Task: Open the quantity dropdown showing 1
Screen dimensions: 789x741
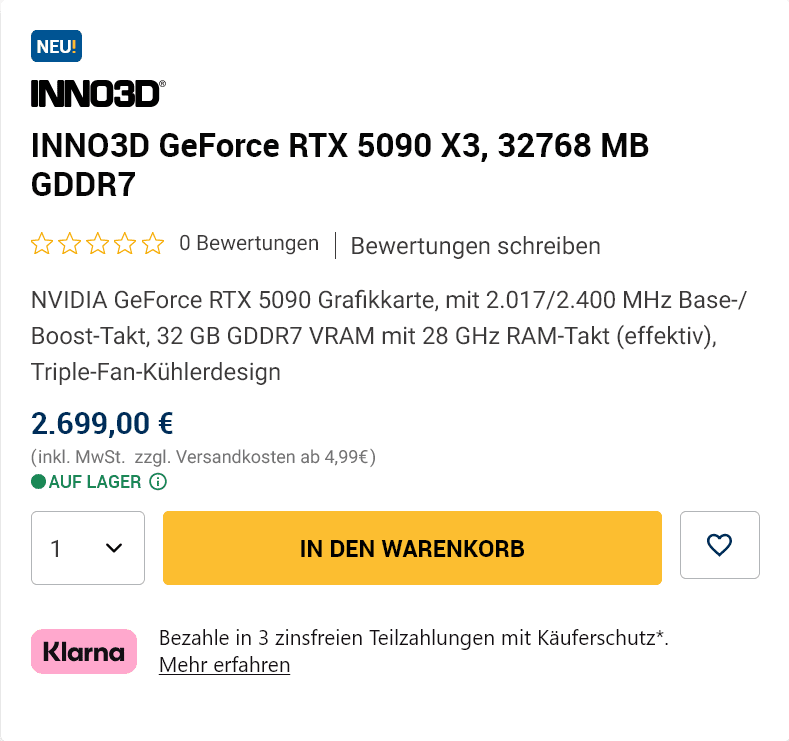Action: (88, 548)
